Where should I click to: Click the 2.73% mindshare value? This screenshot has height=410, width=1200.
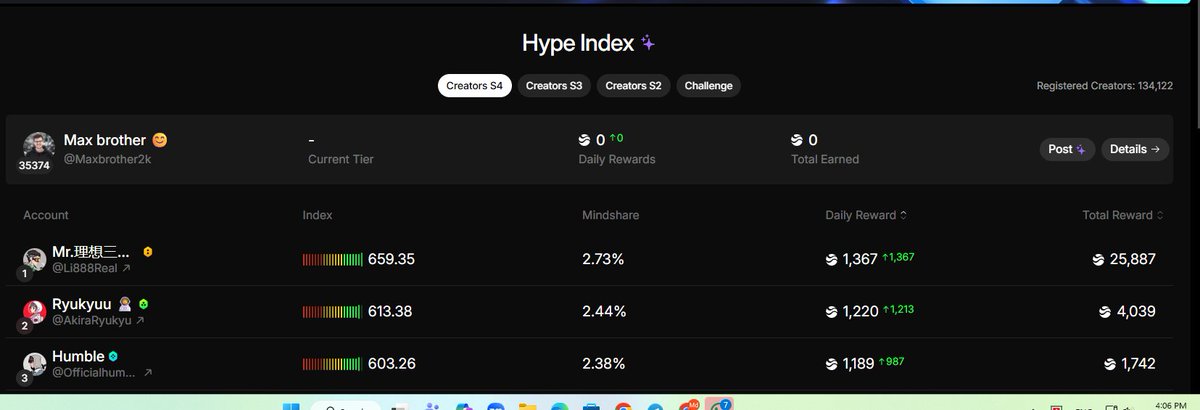[604, 260]
